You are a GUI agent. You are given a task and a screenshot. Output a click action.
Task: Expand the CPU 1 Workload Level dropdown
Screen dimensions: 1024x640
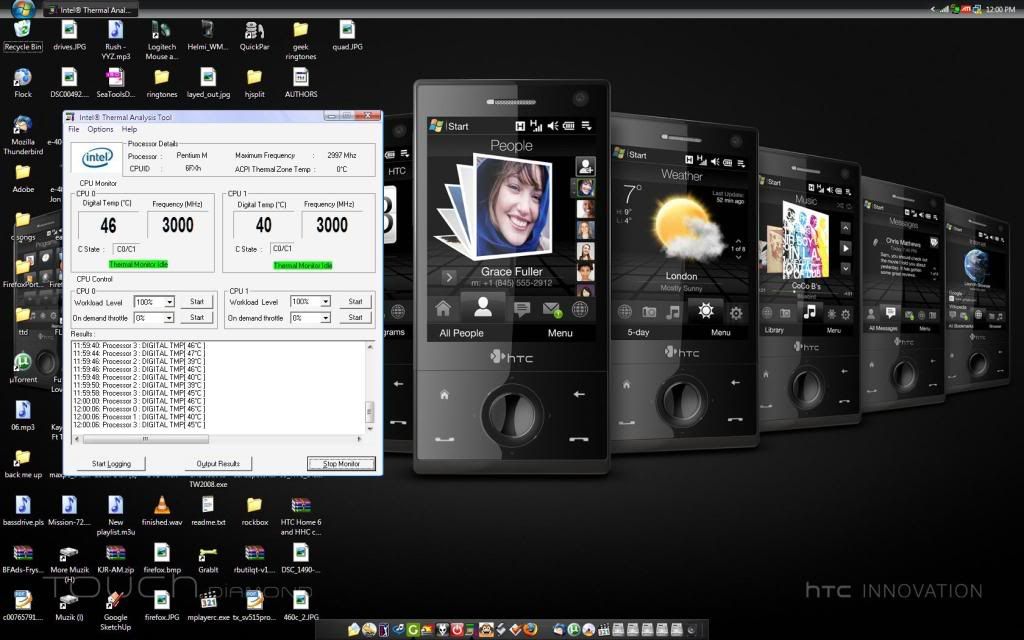coord(325,302)
